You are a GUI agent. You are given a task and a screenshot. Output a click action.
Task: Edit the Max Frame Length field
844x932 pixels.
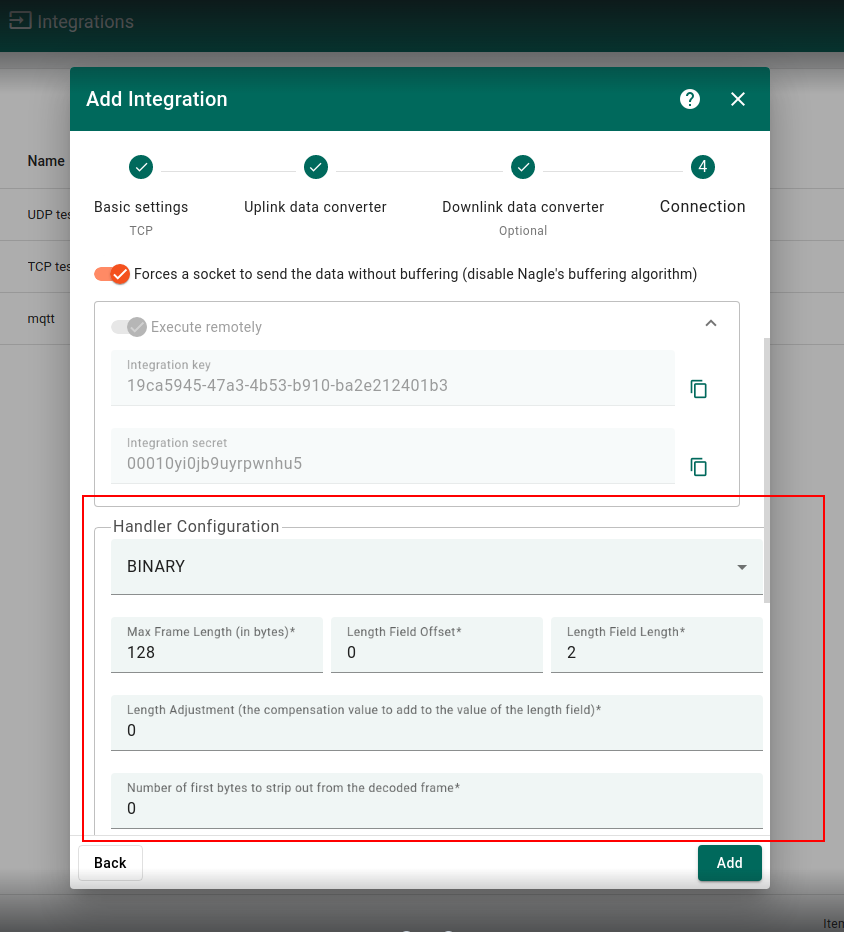pyautogui.click(x=216, y=651)
